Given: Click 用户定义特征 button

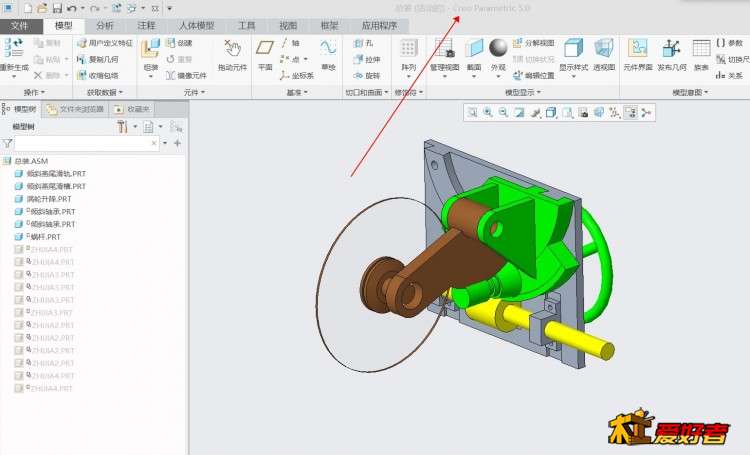Looking at the screenshot, I should tap(105, 43).
